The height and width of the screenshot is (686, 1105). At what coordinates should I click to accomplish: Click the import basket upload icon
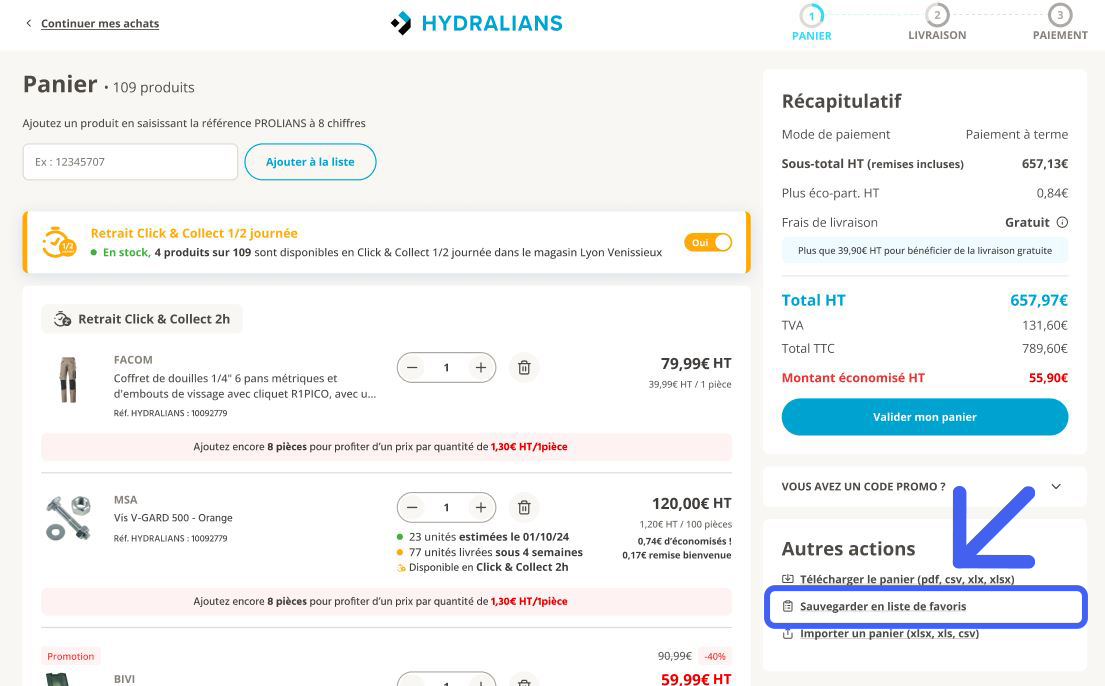click(x=788, y=634)
